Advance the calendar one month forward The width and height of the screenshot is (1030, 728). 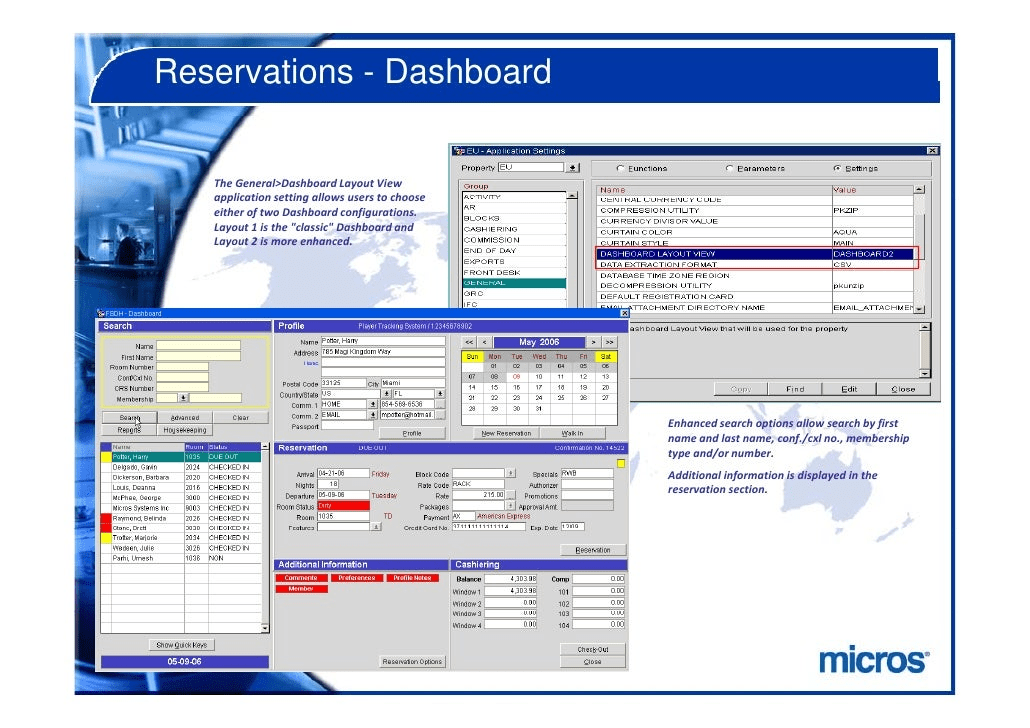(593, 341)
